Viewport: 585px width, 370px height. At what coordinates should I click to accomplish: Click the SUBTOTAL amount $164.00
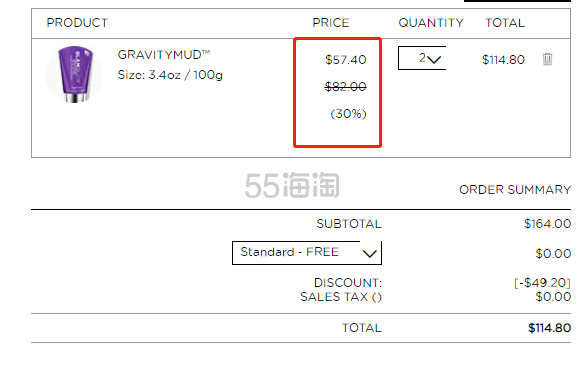547,224
